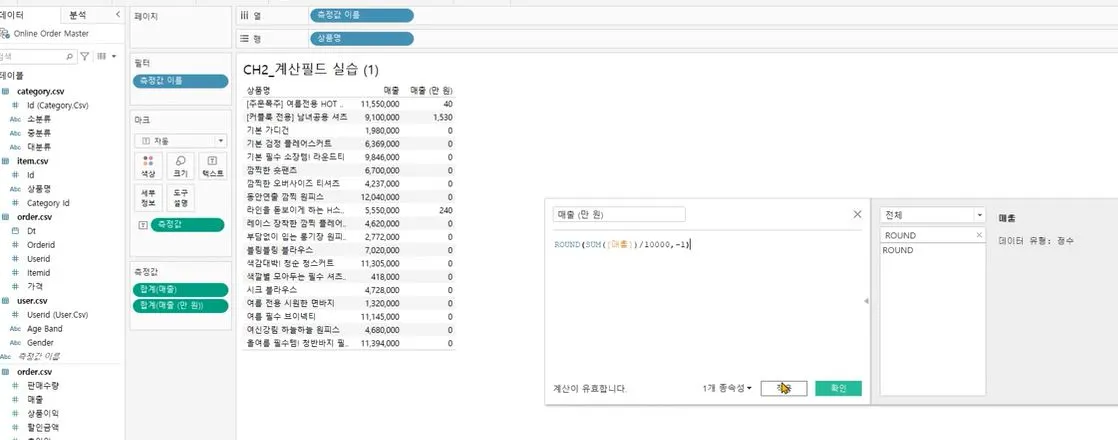
Task: Select the 상품이익 field
Action: 43,414
